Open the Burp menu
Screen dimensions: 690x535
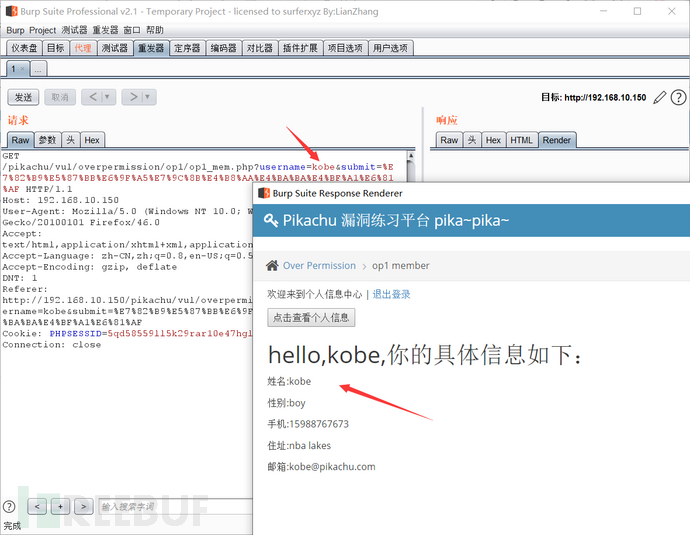15,30
